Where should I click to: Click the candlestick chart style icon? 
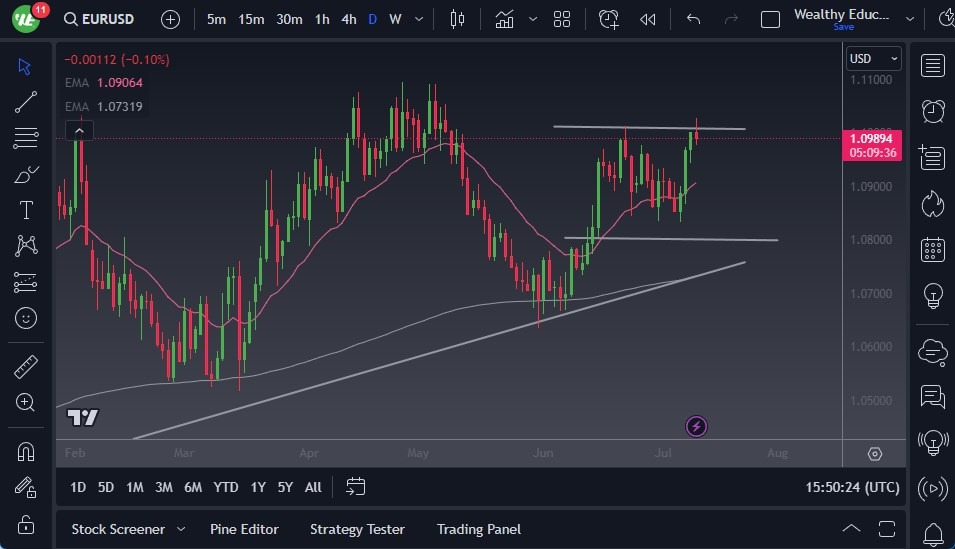tap(458, 19)
